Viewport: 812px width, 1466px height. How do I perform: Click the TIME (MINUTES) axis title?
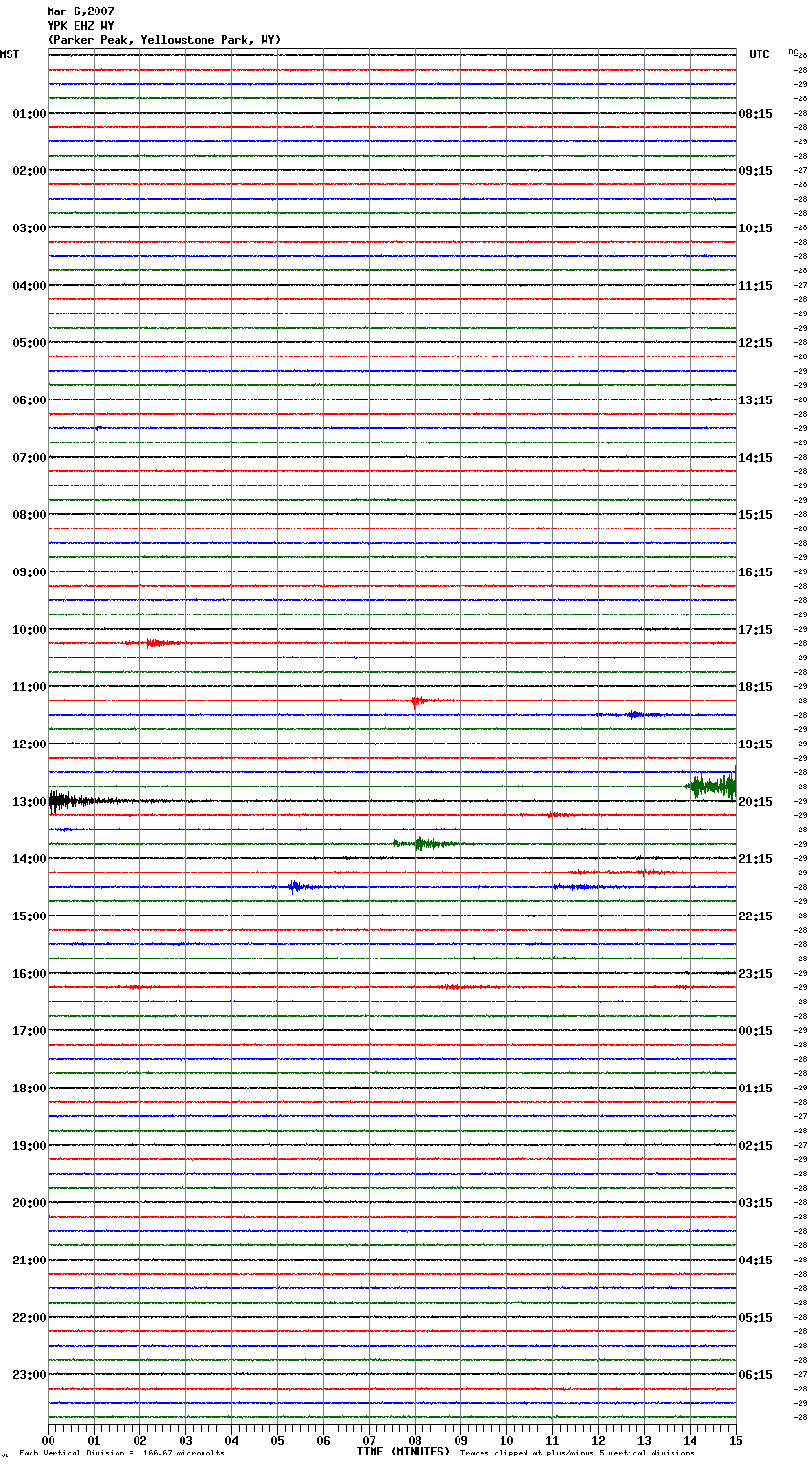(x=403, y=1452)
